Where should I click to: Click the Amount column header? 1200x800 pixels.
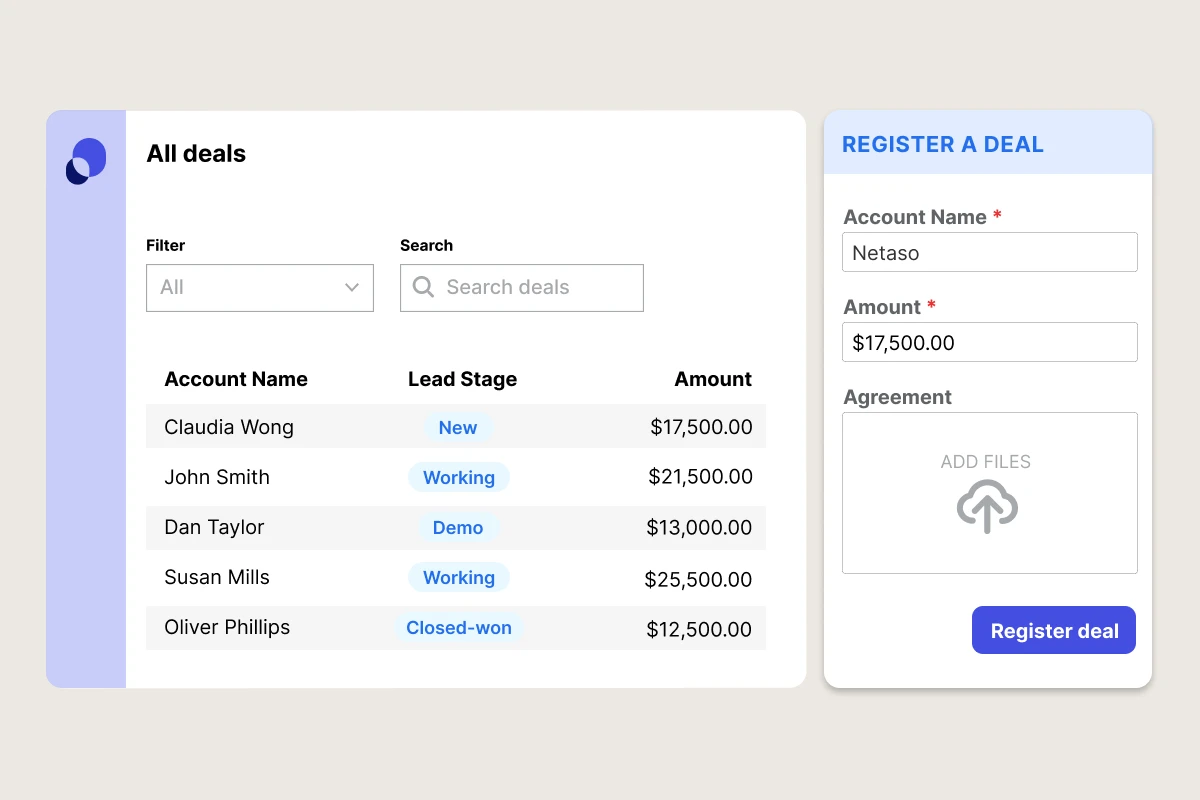(713, 379)
